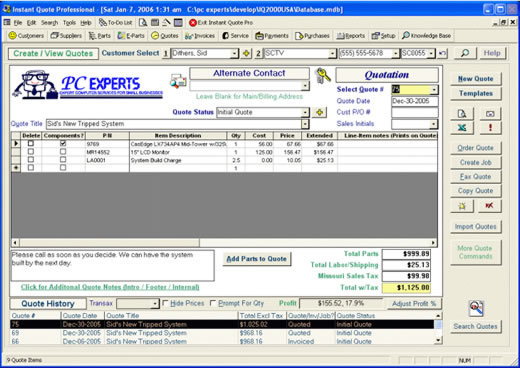Check Delete box for row LA0001

point(31,160)
